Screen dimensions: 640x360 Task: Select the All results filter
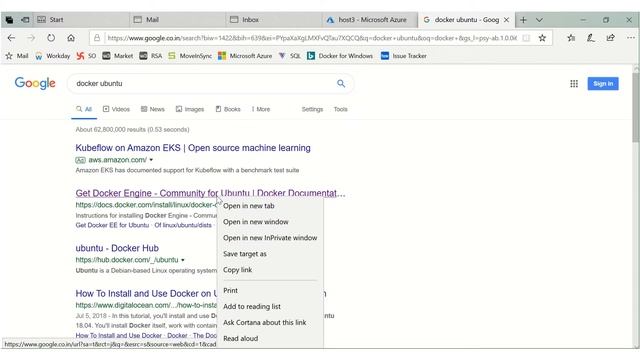coord(84,109)
